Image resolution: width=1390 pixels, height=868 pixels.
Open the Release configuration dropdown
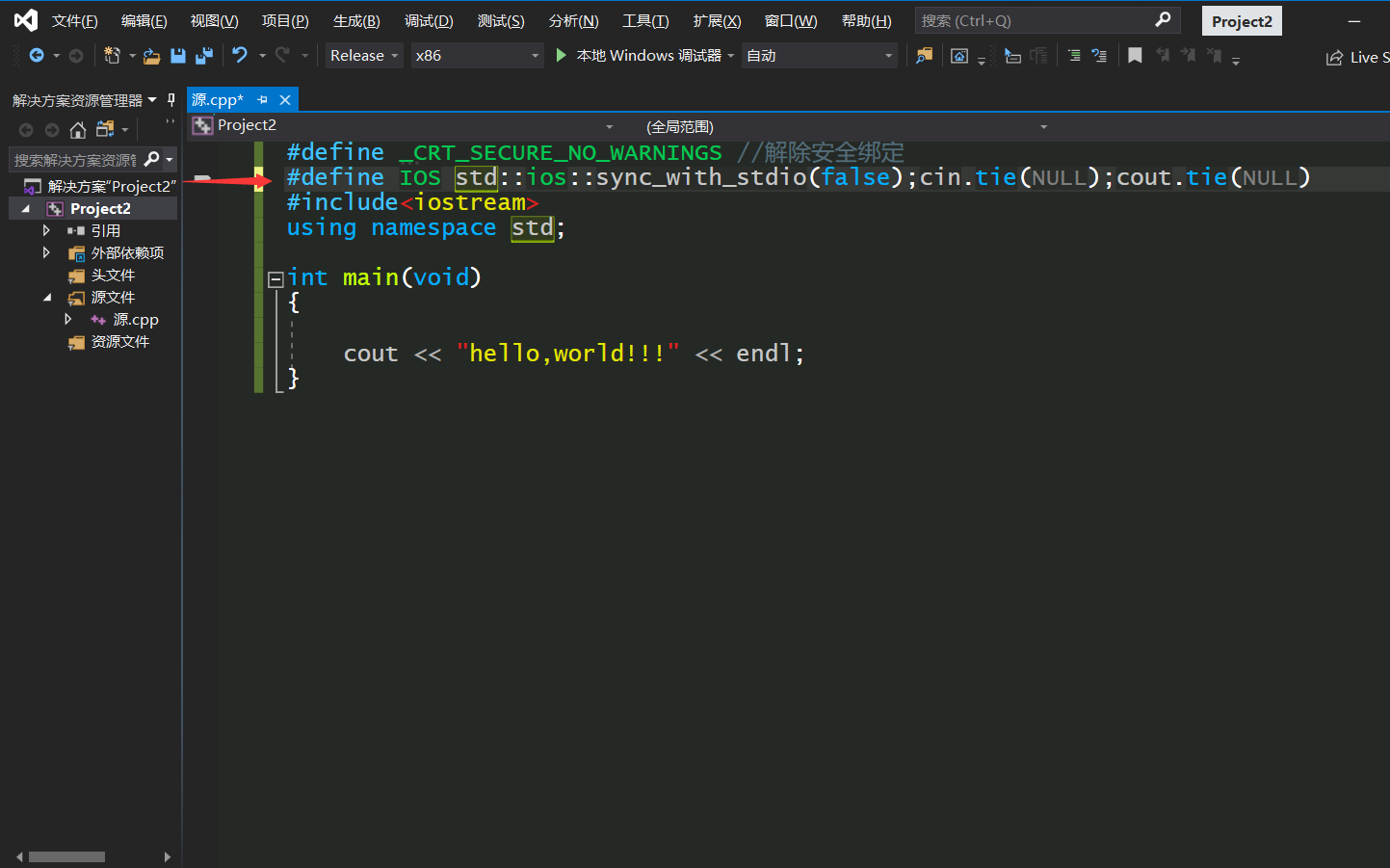pos(364,56)
